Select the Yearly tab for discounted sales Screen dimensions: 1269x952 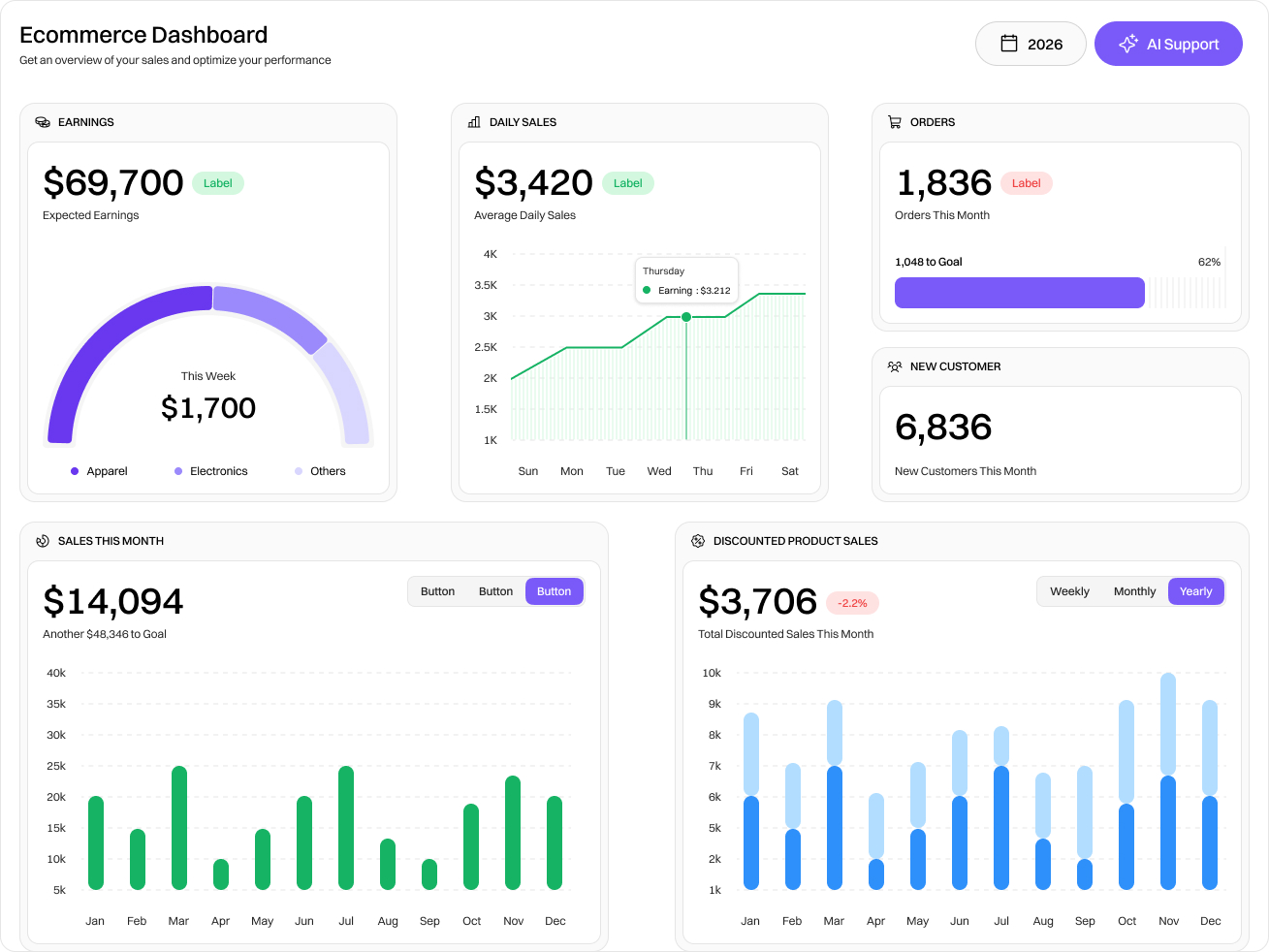(1195, 591)
